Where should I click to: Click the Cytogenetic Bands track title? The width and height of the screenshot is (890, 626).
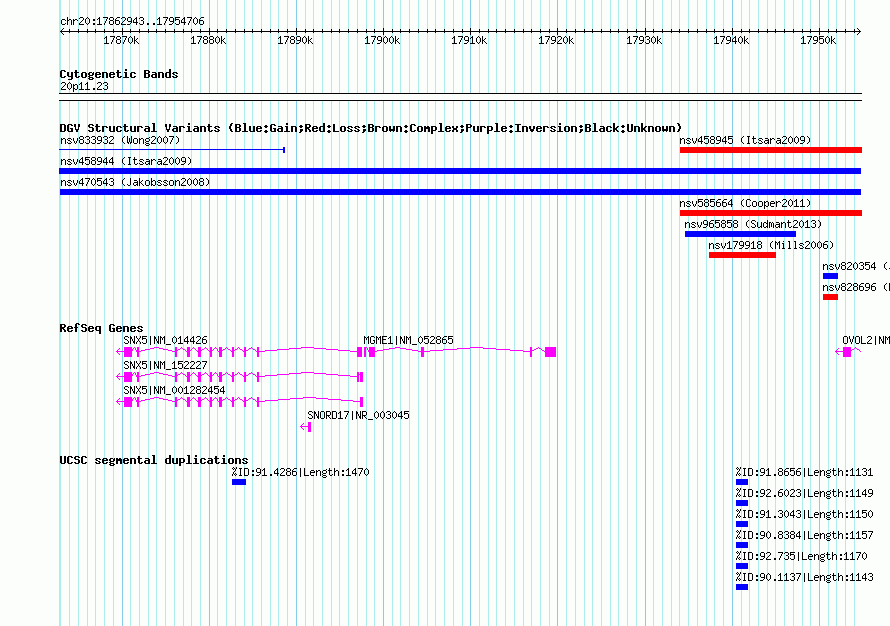[x=119, y=74]
